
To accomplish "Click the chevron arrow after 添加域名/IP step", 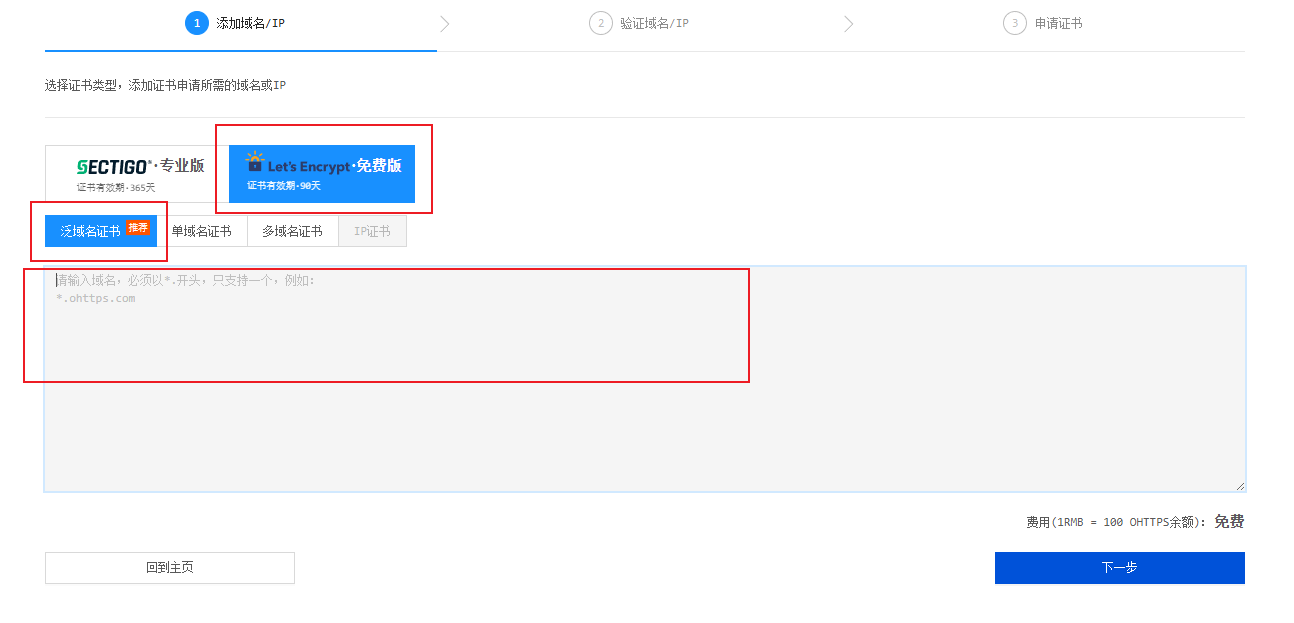I will (x=445, y=24).
